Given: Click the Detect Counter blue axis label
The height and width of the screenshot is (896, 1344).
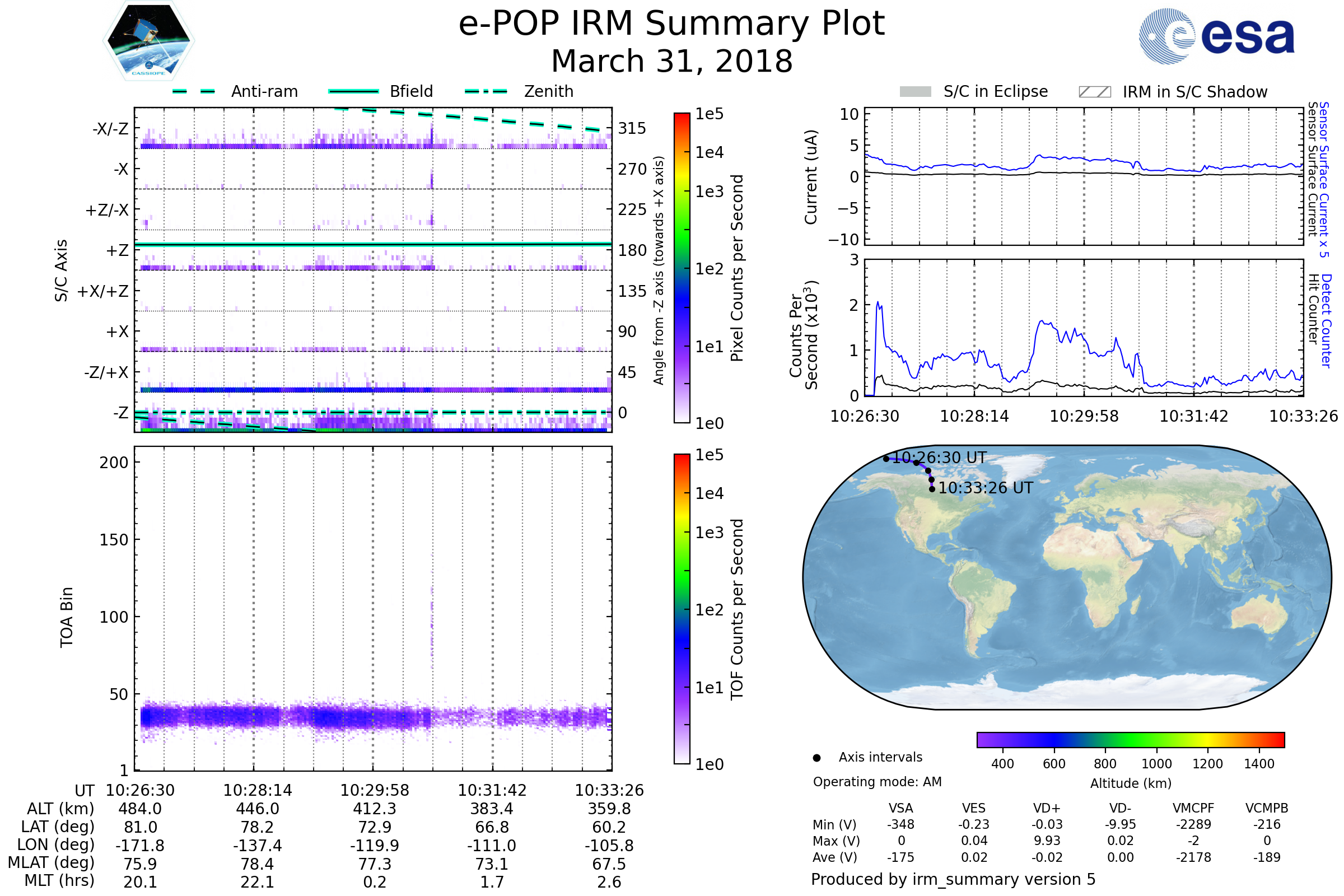Looking at the screenshot, I should pos(1327,321).
